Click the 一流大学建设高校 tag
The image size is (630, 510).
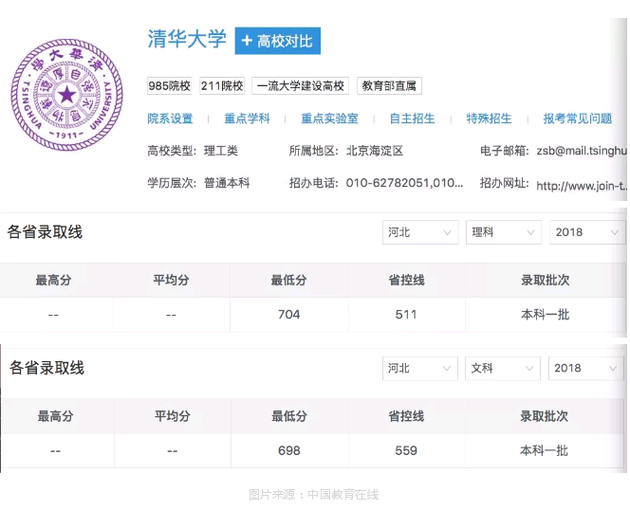pyautogui.click(x=300, y=86)
